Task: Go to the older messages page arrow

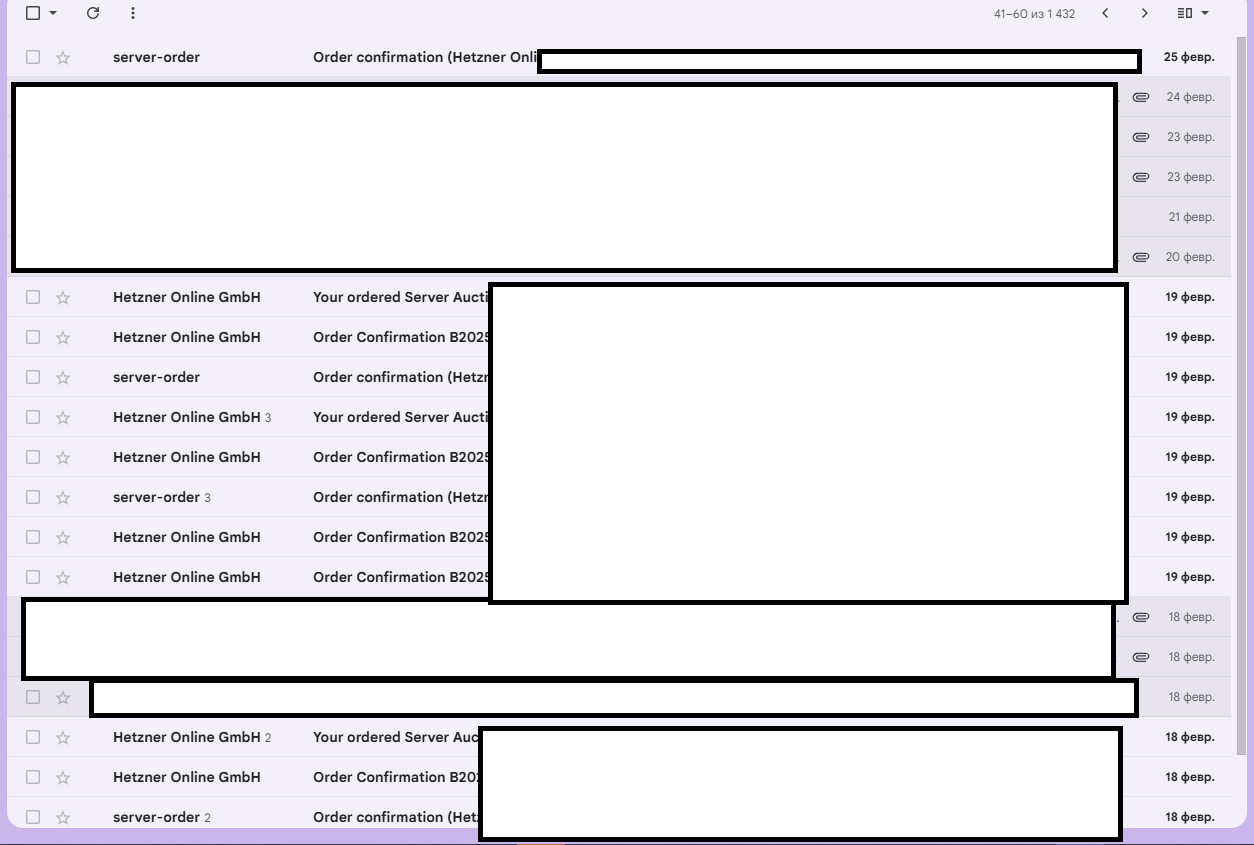Action: pos(1145,13)
